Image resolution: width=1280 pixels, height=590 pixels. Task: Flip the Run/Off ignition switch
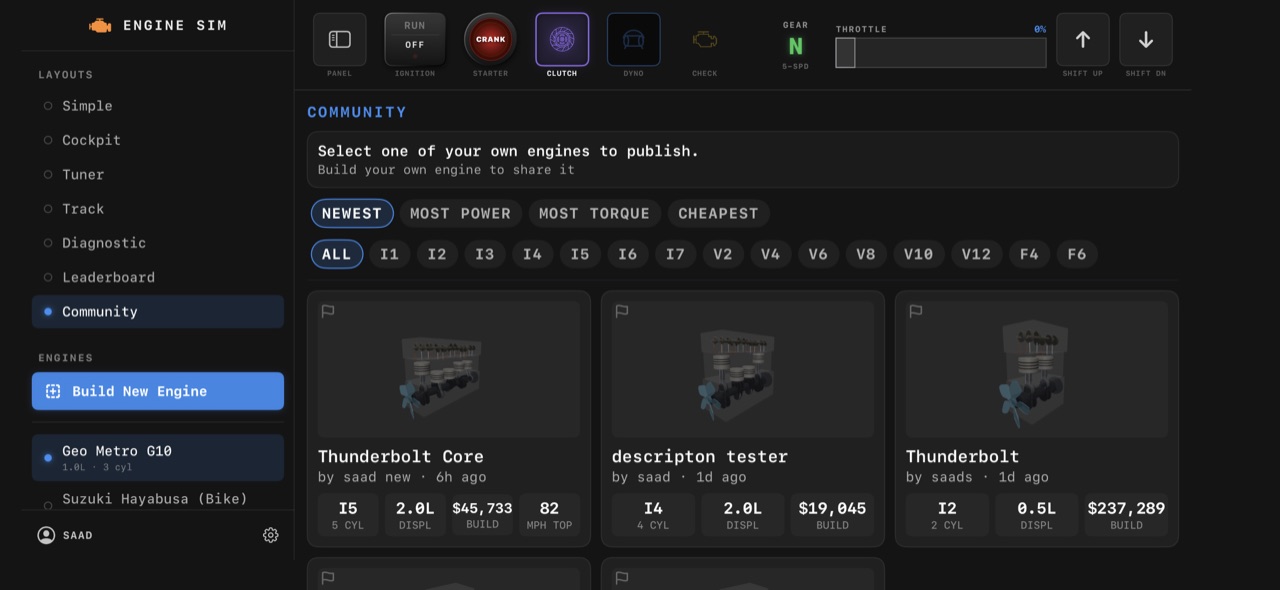[414, 39]
